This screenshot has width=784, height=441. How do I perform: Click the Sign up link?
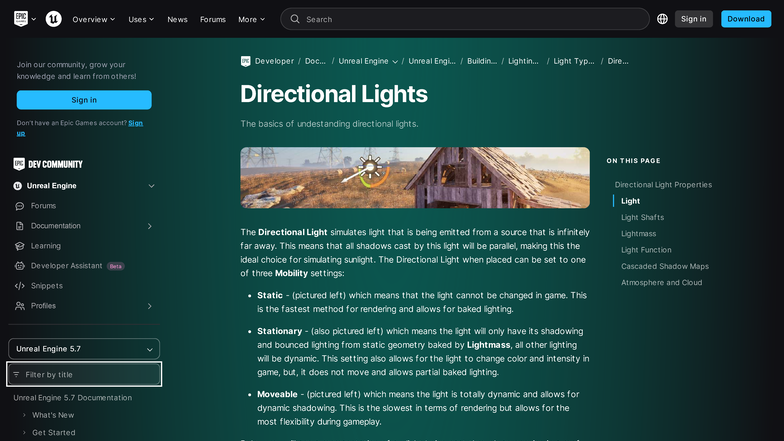coord(136,123)
